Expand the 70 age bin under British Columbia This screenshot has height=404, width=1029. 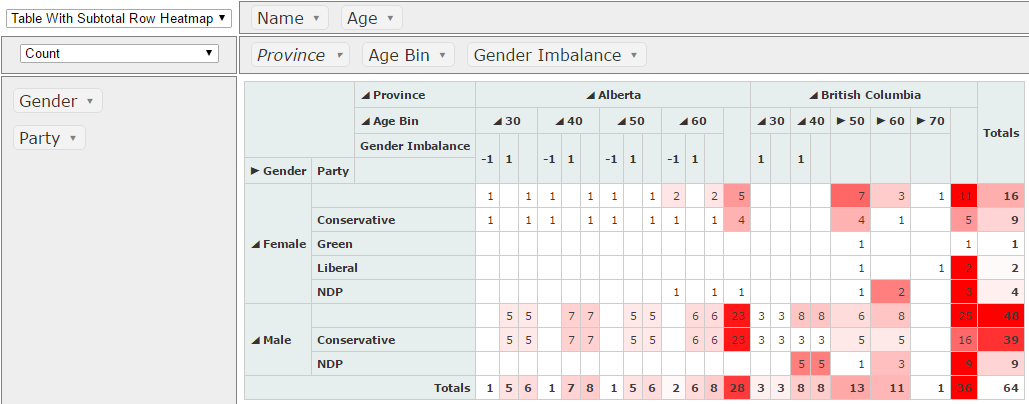click(921, 121)
